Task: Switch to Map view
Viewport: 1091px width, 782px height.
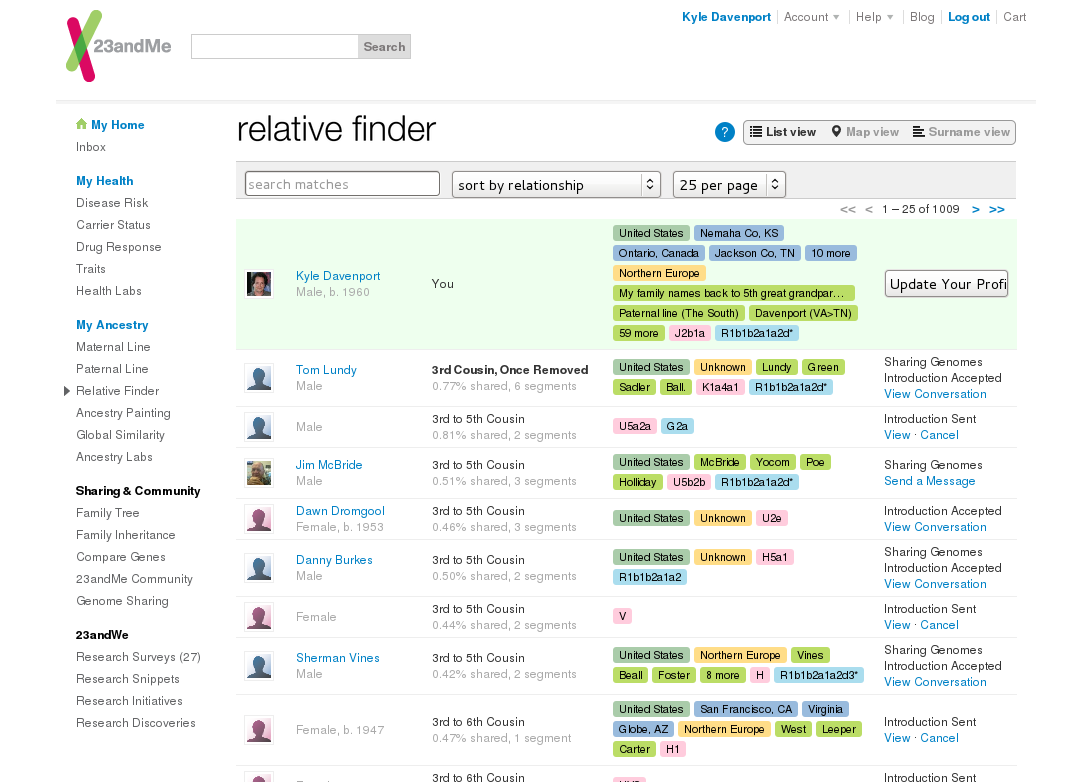Action: 865,132
